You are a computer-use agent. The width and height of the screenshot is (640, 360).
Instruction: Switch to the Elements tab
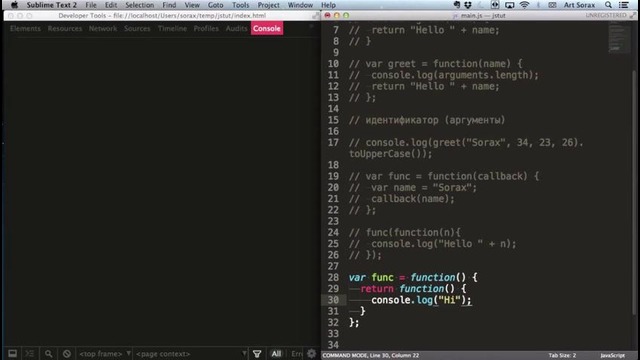[x=25, y=29]
